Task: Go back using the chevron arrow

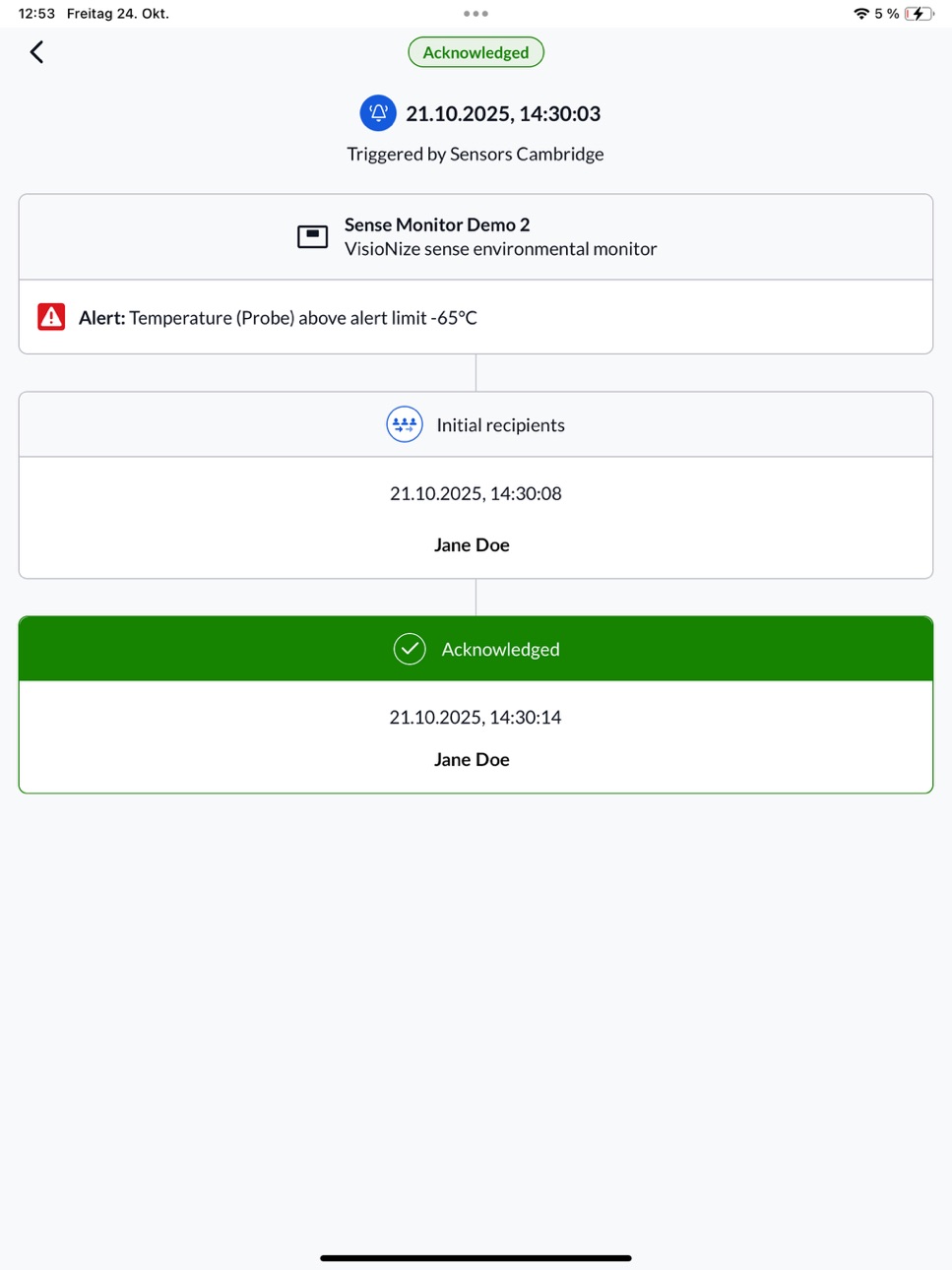Action: pyautogui.click(x=36, y=52)
